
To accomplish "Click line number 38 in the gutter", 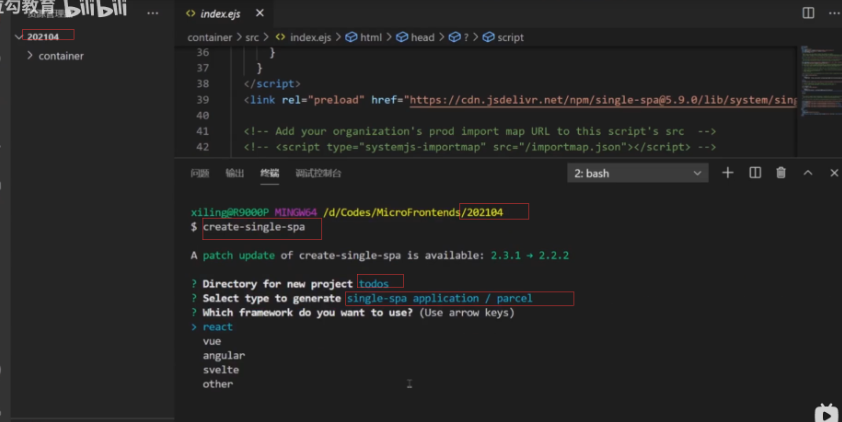I will pos(202,84).
